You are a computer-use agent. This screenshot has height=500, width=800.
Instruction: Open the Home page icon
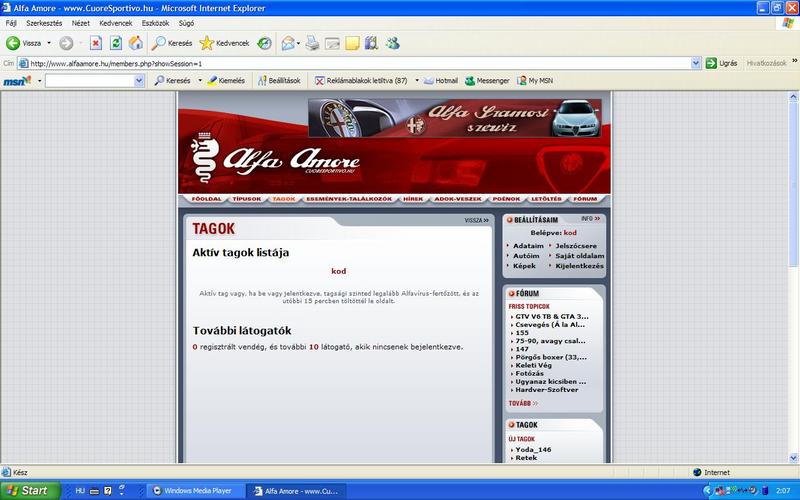click(136, 43)
